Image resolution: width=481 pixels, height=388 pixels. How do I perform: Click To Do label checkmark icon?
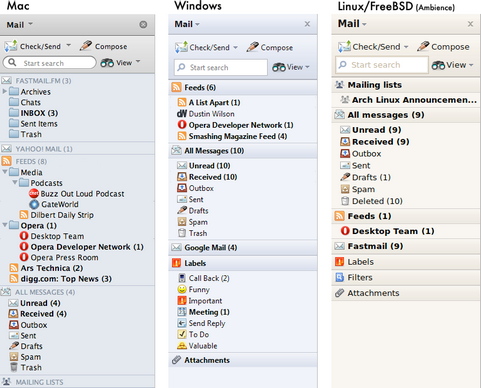[182, 334]
